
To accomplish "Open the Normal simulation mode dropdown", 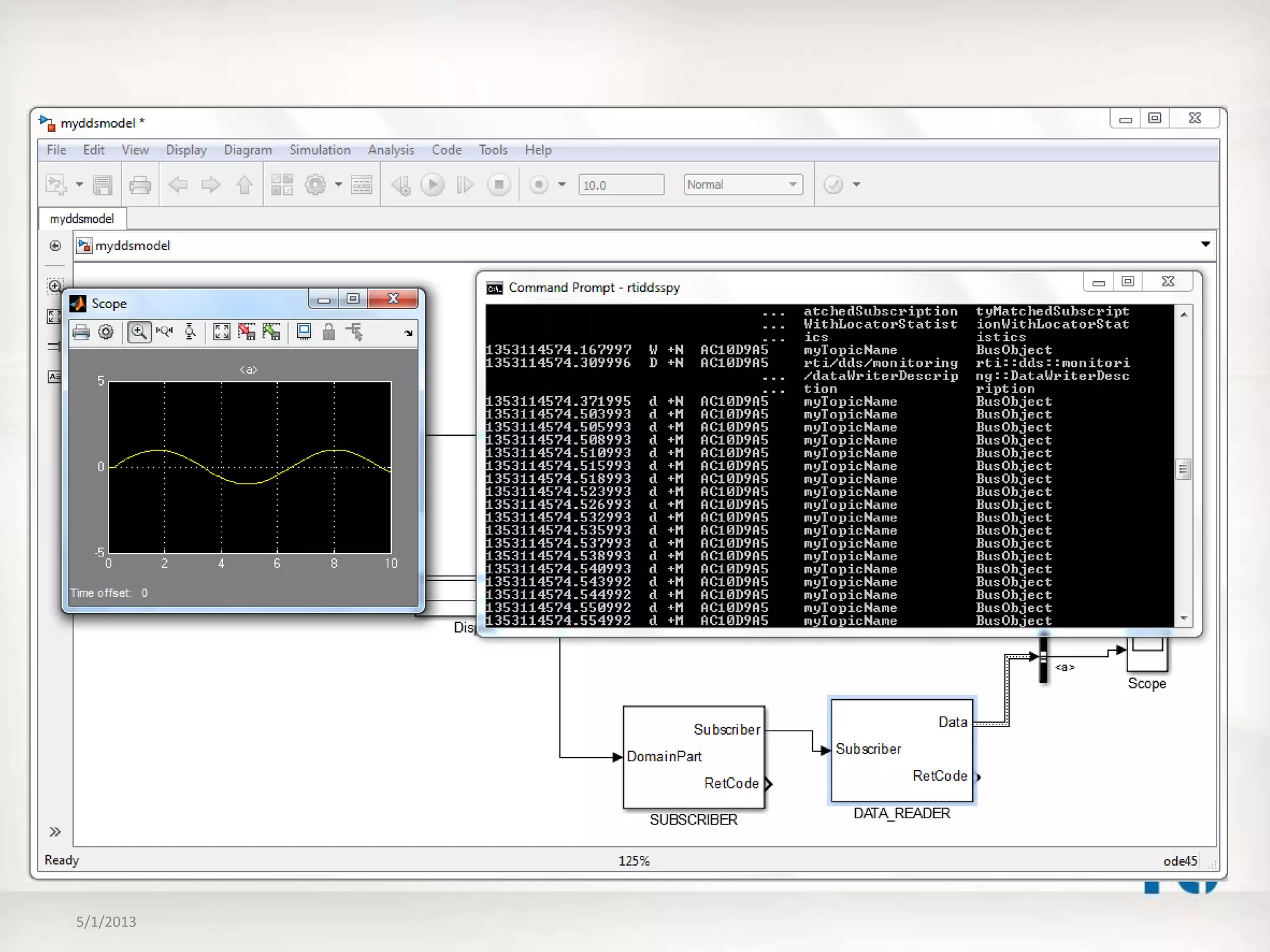I will [x=742, y=185].
